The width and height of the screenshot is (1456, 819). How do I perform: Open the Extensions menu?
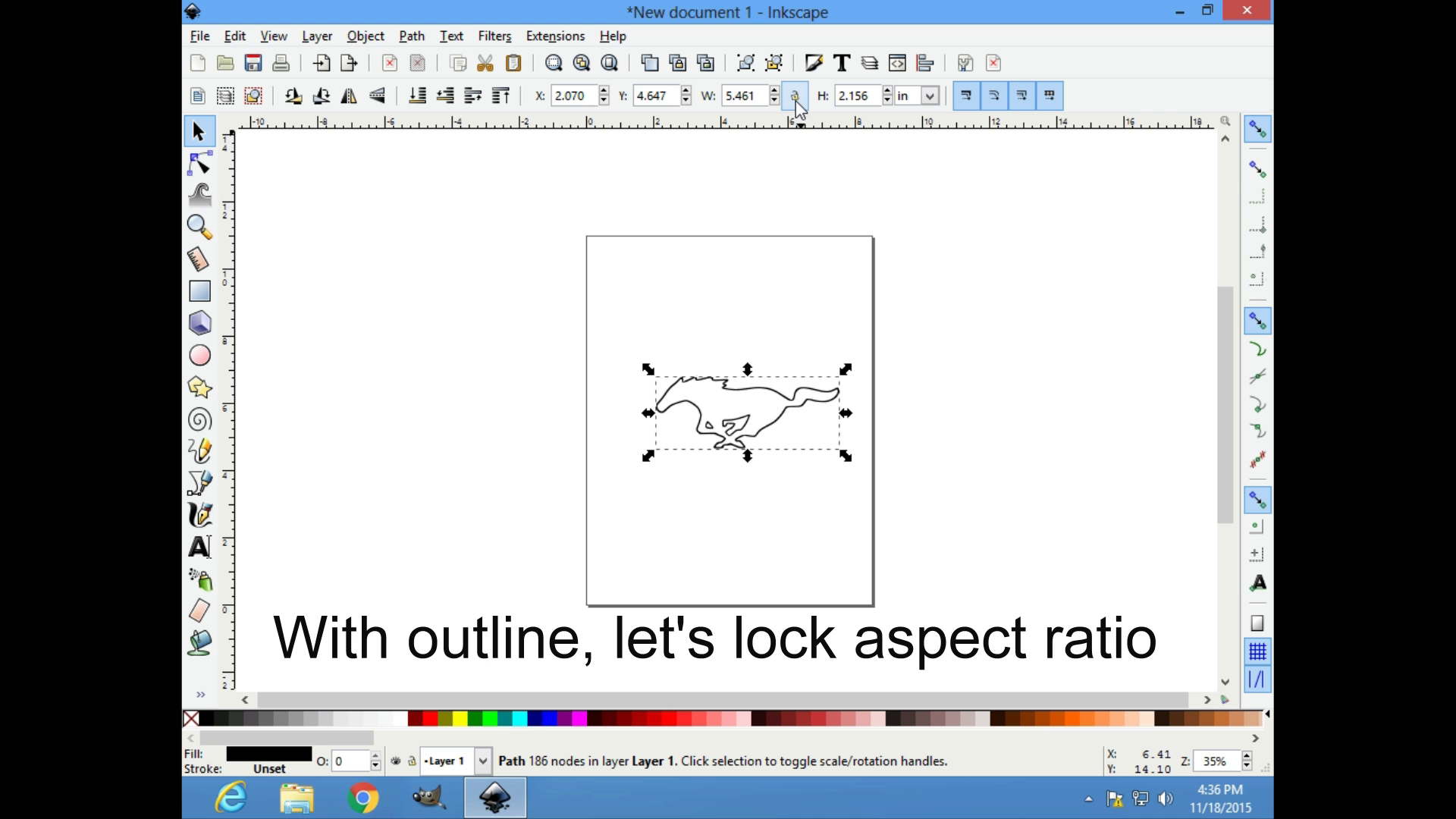(x=555, y=36)
